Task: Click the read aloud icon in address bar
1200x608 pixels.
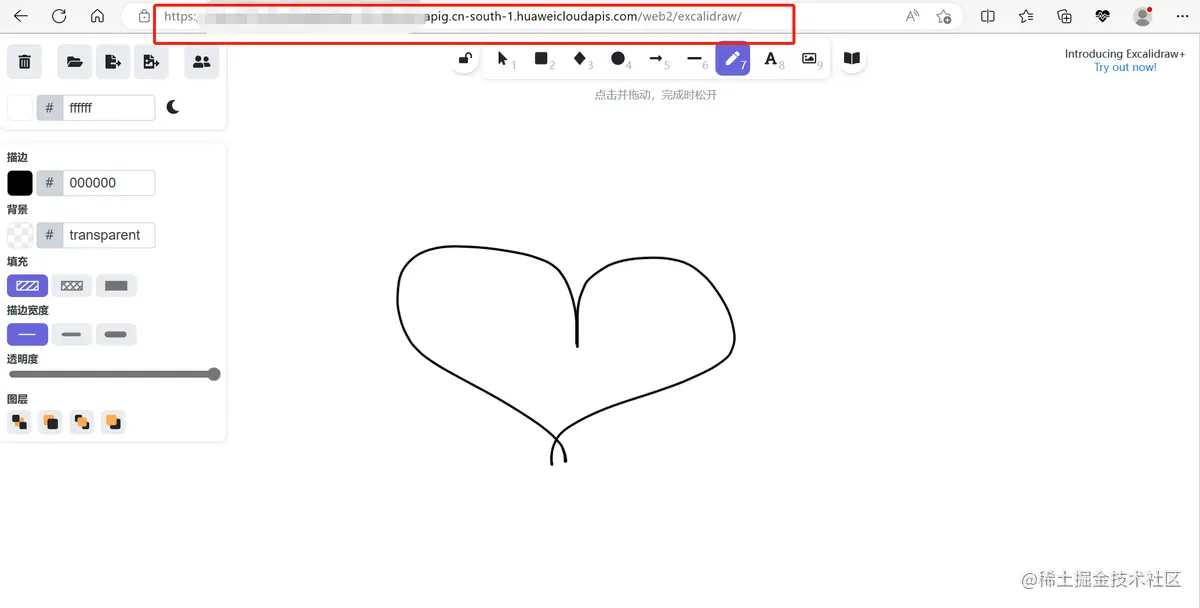Action: [912, 16]
